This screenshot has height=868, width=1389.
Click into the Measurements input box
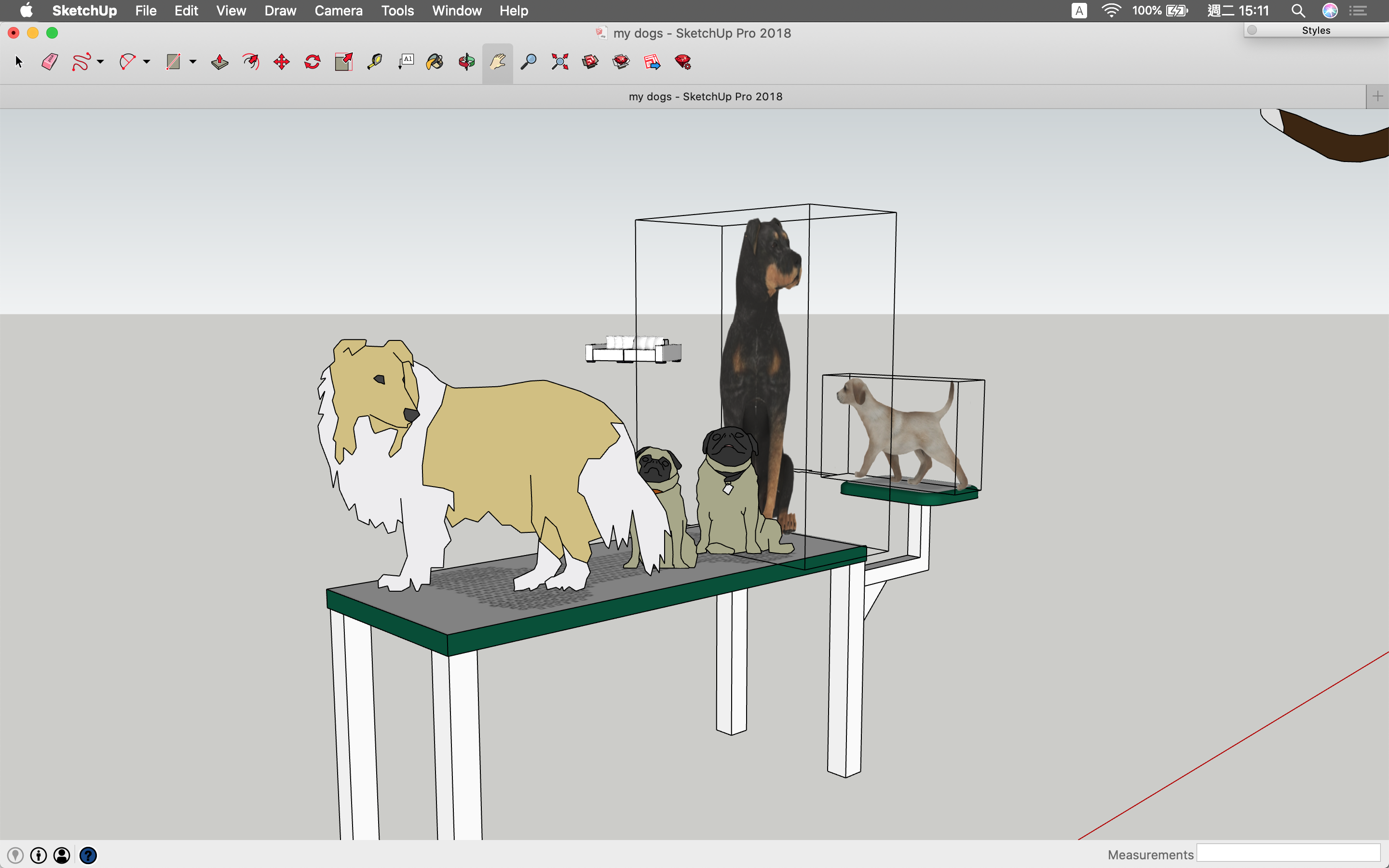(x=1288, y=854)
